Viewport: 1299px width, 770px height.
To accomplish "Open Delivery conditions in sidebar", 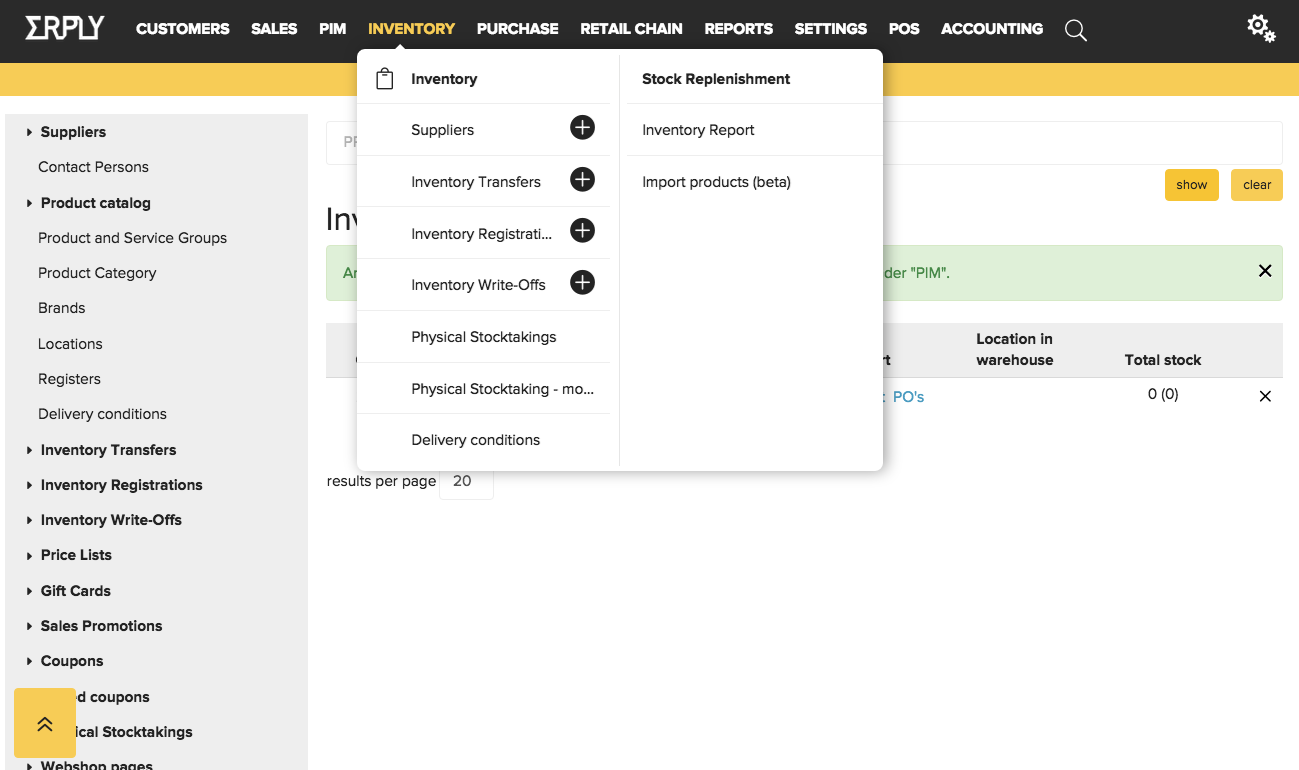I will pos(102,414).
